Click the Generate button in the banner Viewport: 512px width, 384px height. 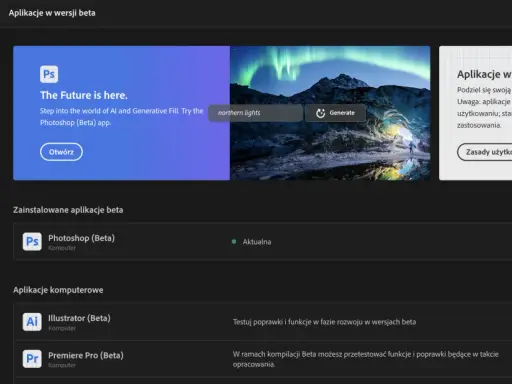click(335, 113)
